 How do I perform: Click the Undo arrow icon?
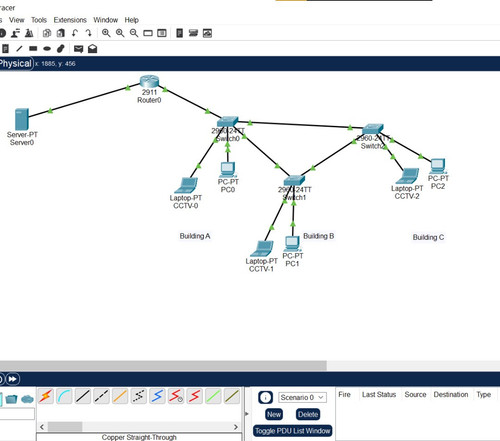point(75,33)
